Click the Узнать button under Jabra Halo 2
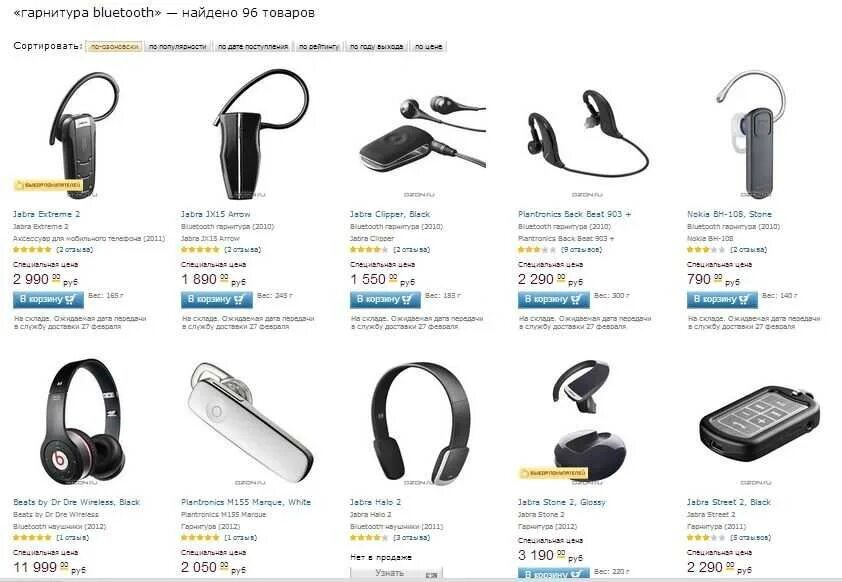The image size is (842, 582). pyautogui.click(x=396, y=573)
